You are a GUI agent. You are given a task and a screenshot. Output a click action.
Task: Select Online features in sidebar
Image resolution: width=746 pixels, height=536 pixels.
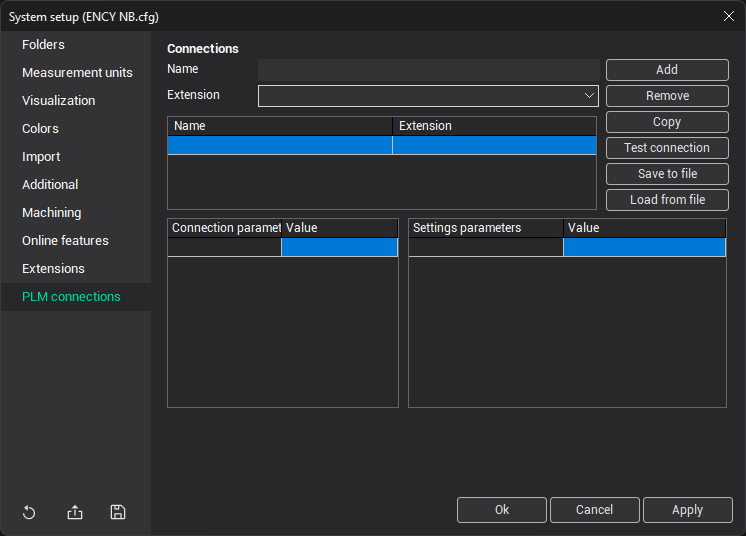(65, 241)
